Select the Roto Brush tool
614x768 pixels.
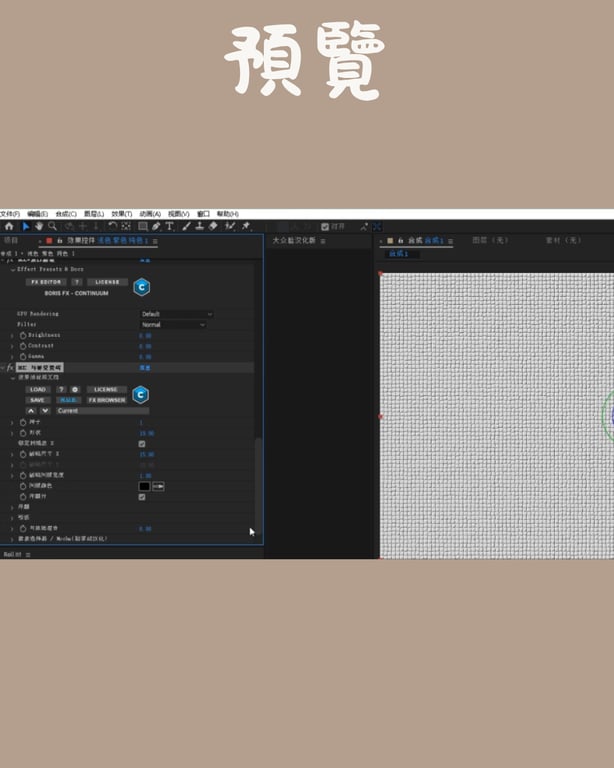point(230,226)
